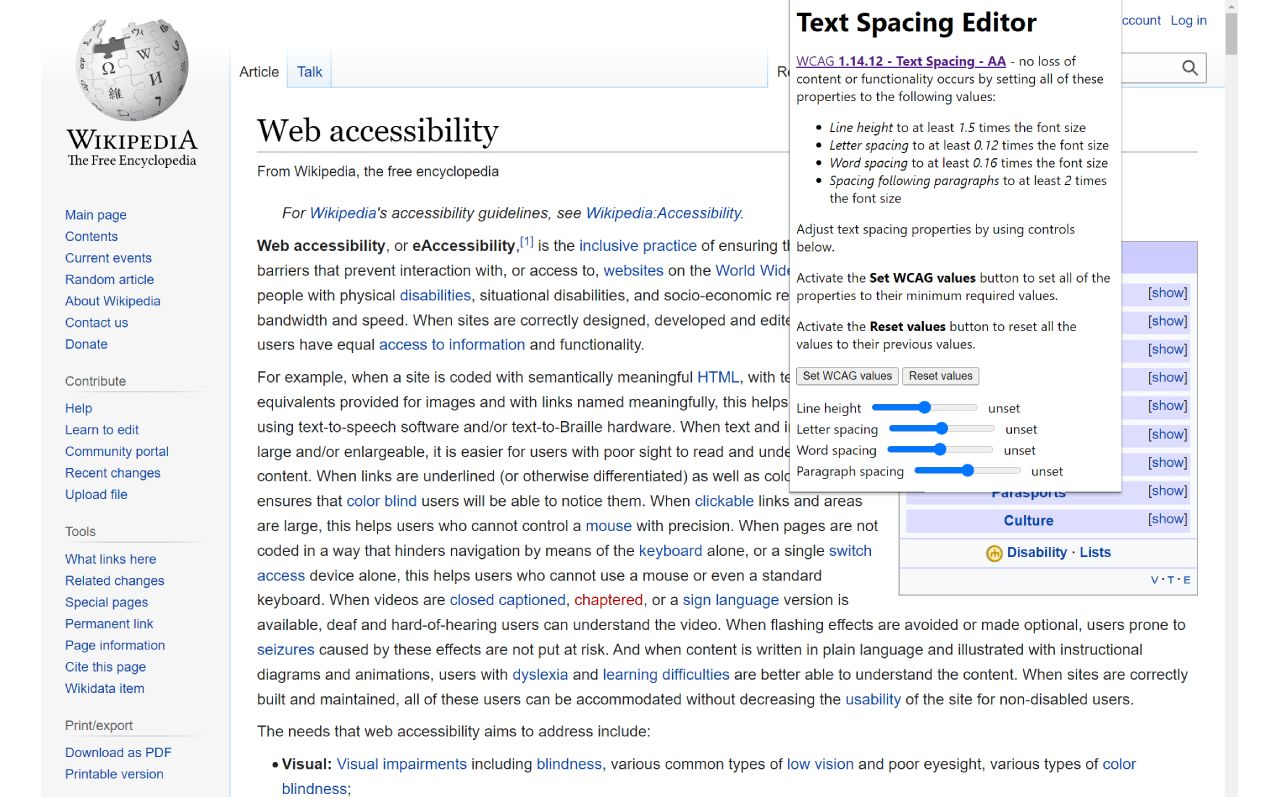Click the Visual impairments link
This screenshot has height=800, width=1280.
[402, 764]
